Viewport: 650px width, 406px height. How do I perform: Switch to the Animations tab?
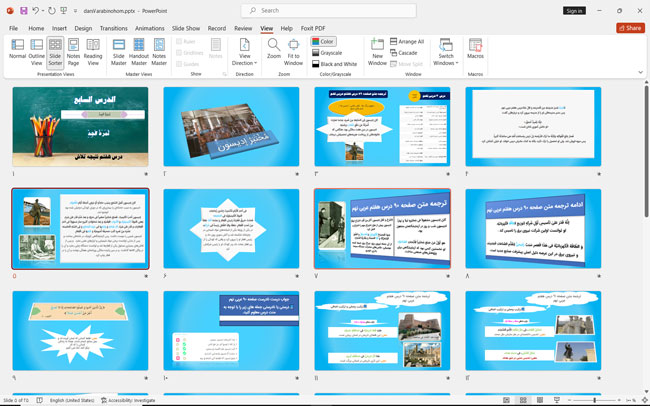click(150, 28)
